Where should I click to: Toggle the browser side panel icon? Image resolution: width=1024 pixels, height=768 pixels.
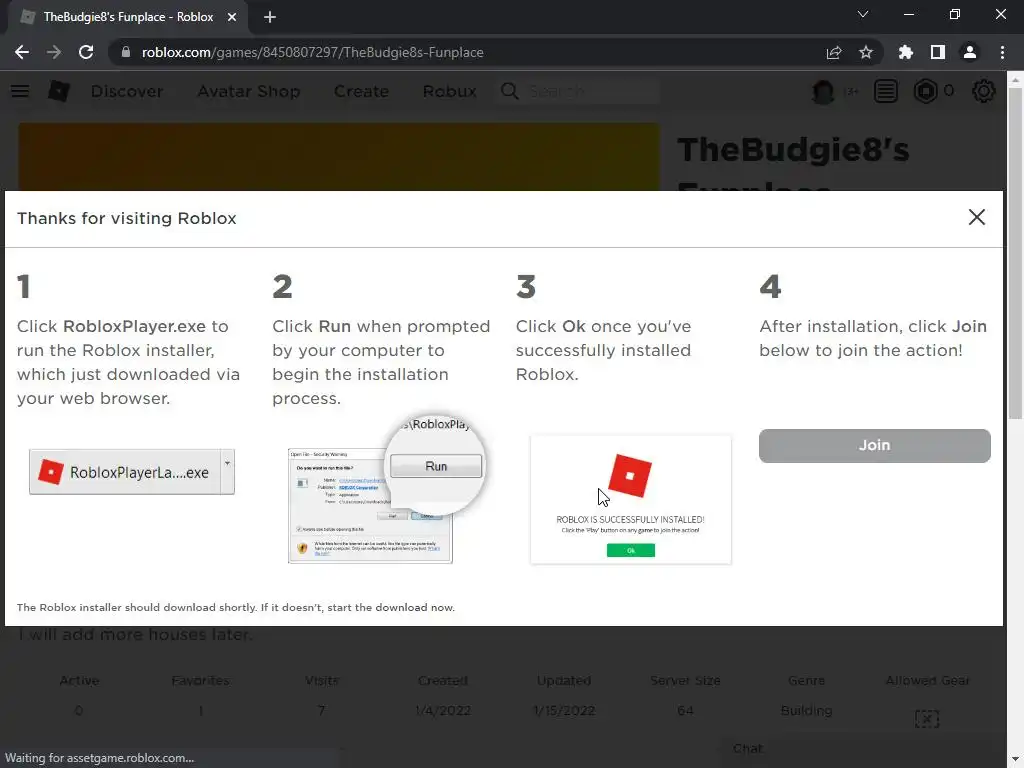coord(938,52)
